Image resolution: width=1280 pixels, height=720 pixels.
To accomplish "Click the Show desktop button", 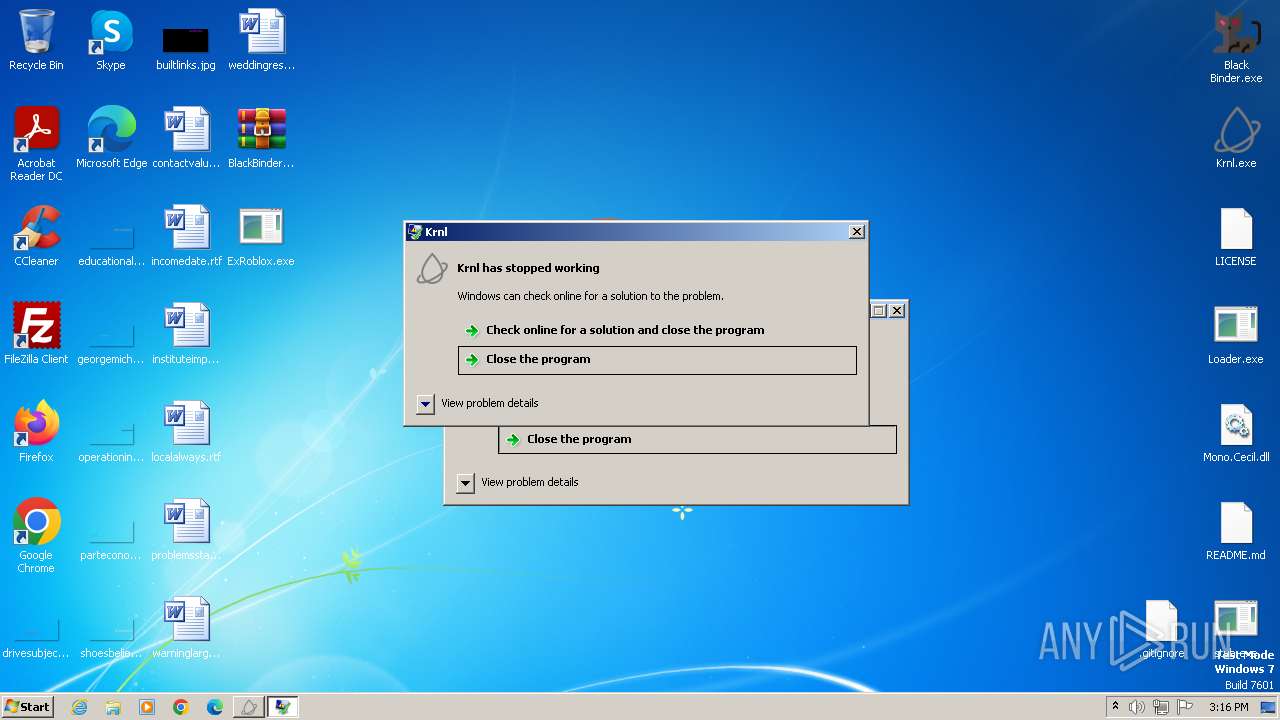I will point(1269,707).
